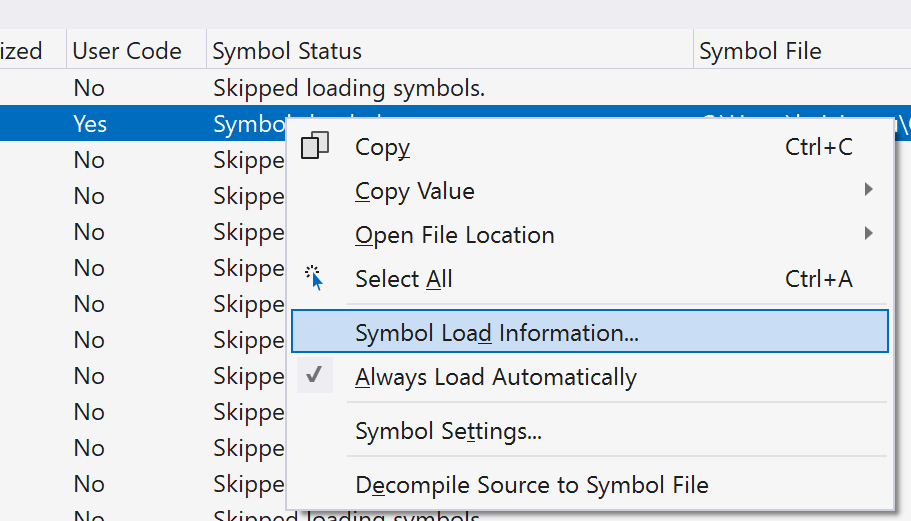Click the Yes cell in highlighted row
The width and height of the screenshot is (911, 521).
pyautogui.click(x=90, y=124)
